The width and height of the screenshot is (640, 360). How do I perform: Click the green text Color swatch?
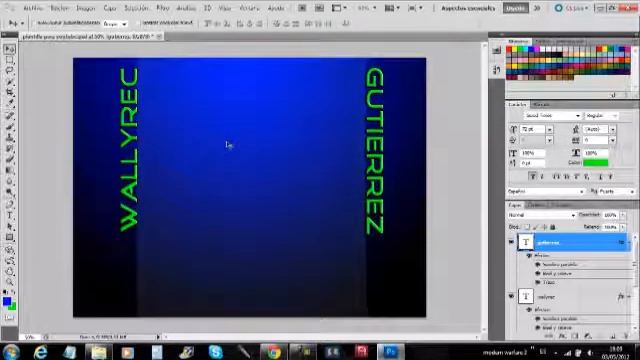coord(596,163)
